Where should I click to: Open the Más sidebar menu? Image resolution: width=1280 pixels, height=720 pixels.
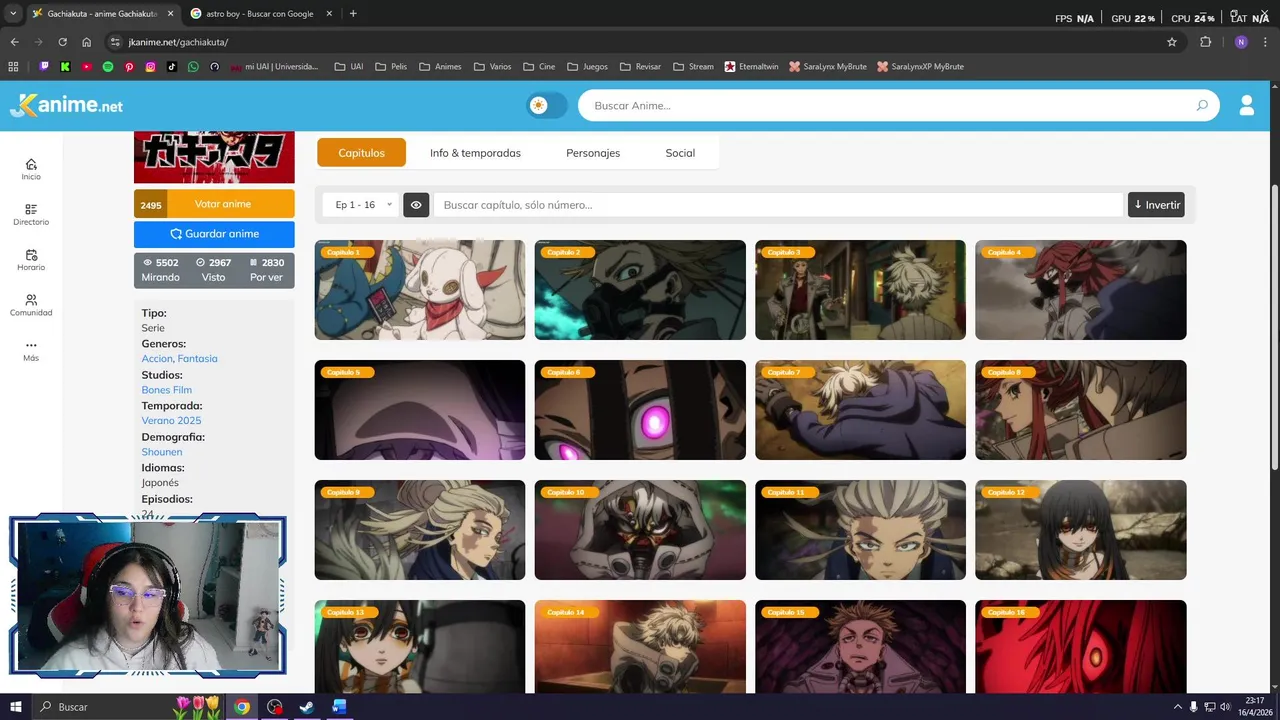tap(31, 350)
